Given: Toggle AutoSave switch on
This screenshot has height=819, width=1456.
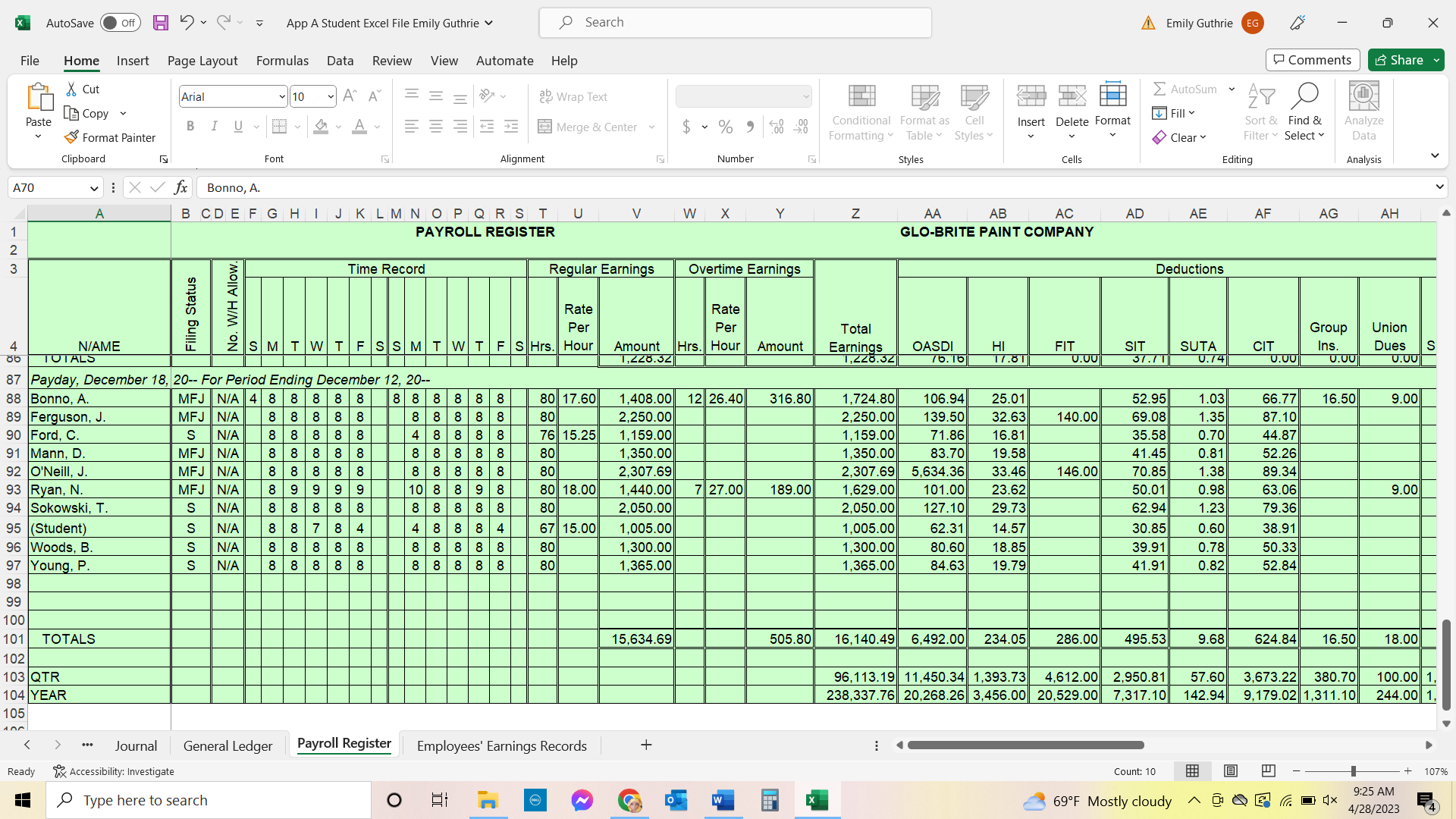Looking at the screenshot, I should 120,23.
